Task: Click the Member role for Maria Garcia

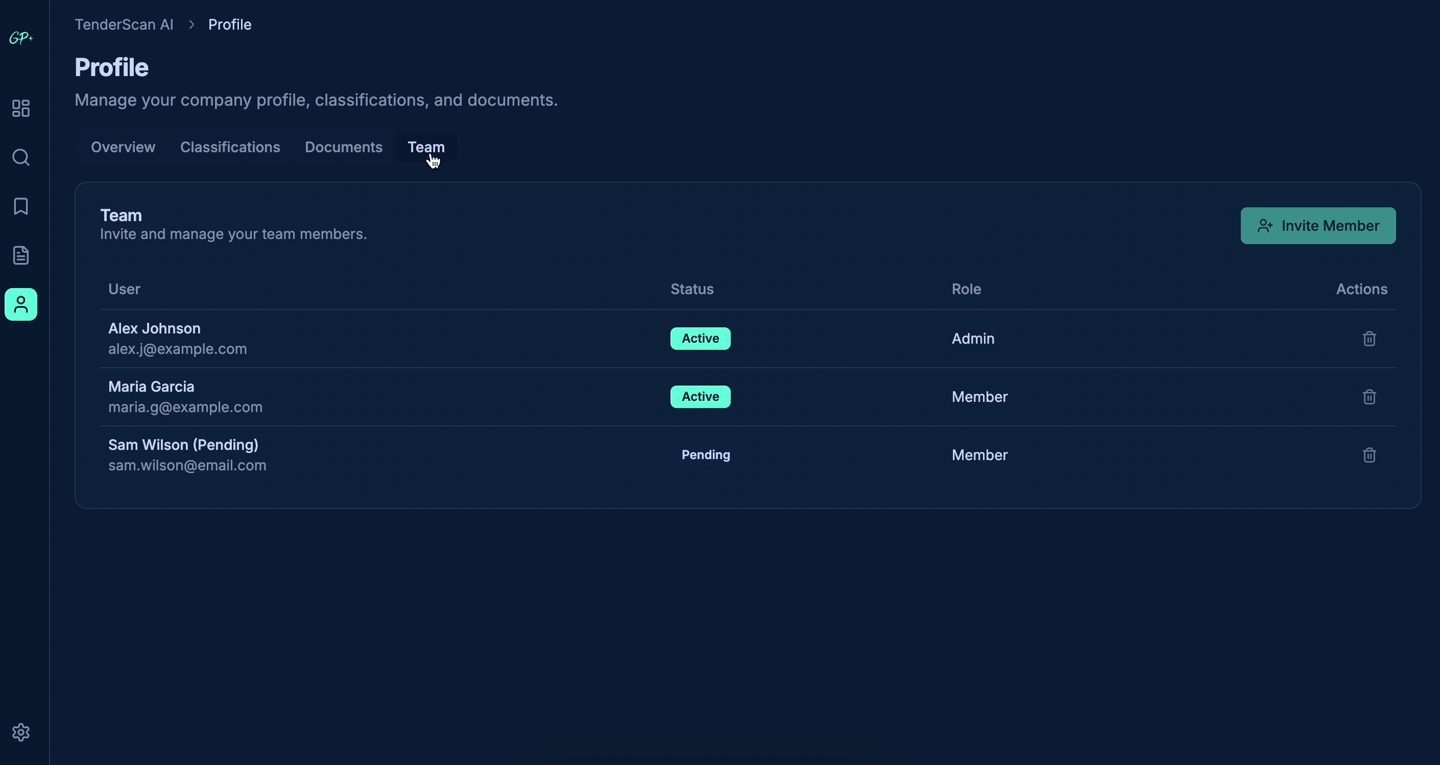Action: (x=979, y=397)
